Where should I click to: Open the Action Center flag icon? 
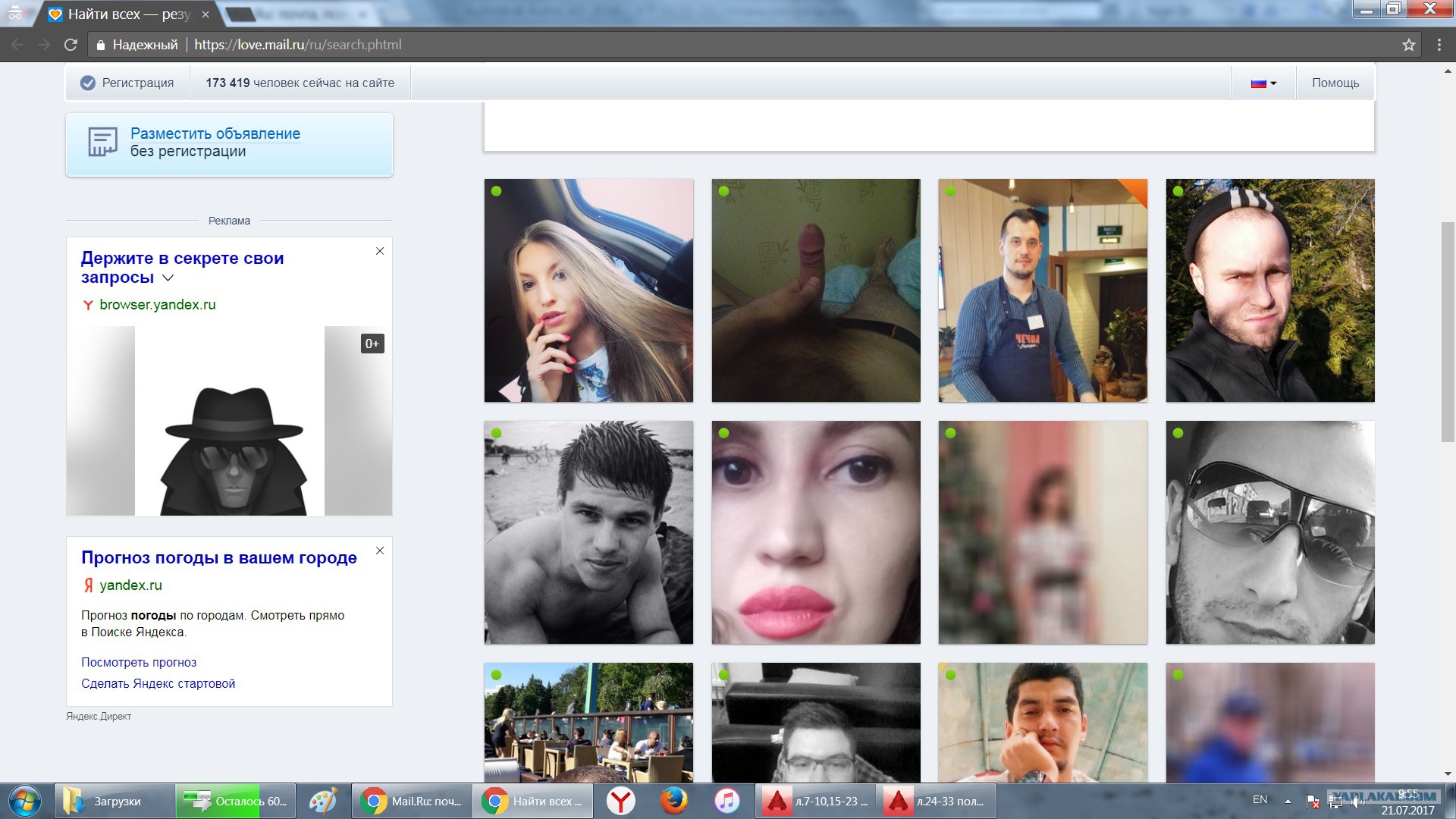(x=1313, y=801)
